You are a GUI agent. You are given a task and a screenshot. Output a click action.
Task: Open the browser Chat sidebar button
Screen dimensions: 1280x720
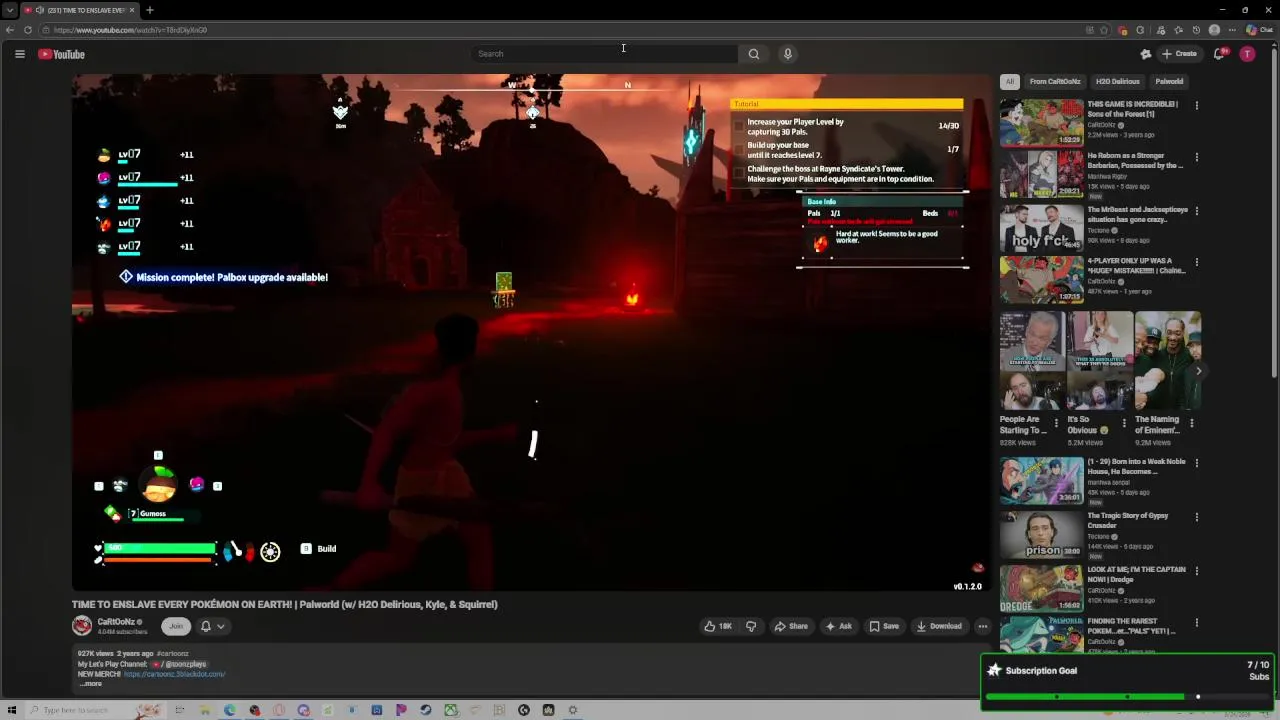(x=1258, y=30)
